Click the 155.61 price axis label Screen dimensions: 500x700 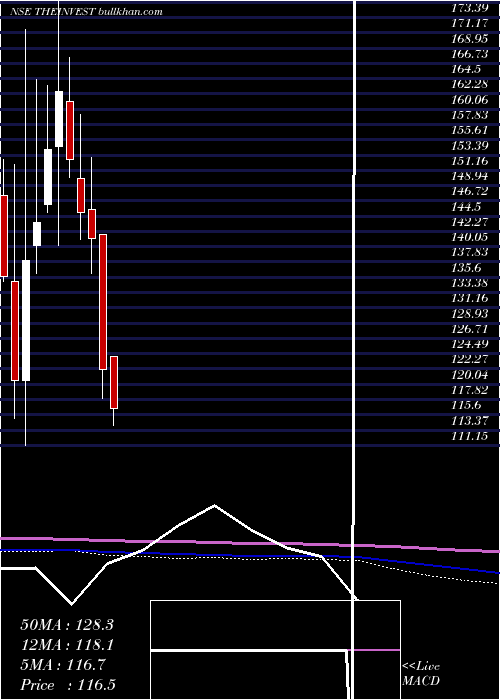[x=470, y=130]
